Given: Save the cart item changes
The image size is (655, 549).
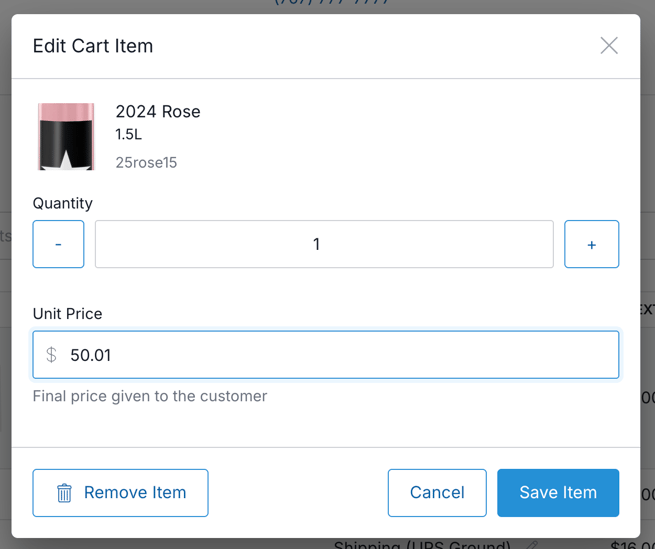Looking at the screenshot, I should click(558, 493).
